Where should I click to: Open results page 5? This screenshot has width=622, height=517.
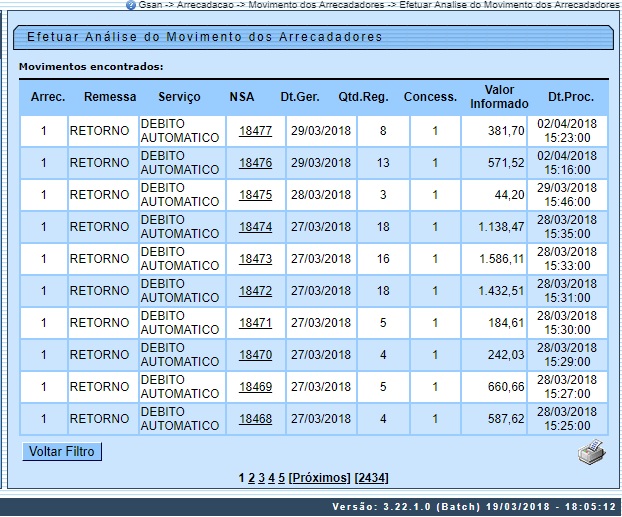281,478
